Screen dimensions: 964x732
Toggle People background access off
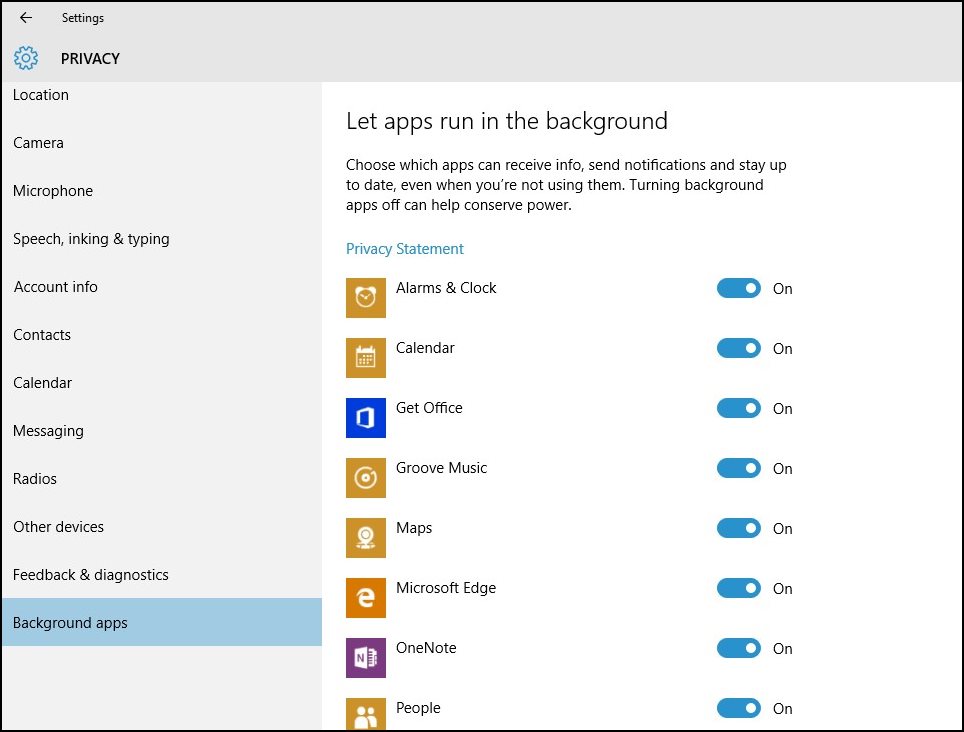(x=738, y=707)
